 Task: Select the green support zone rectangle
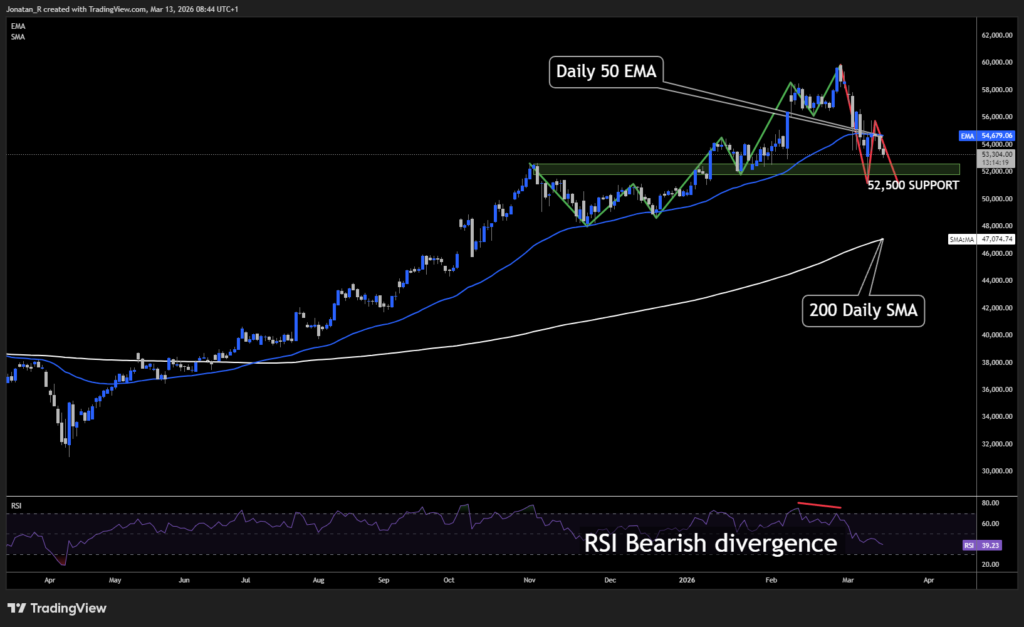(700, 169)
